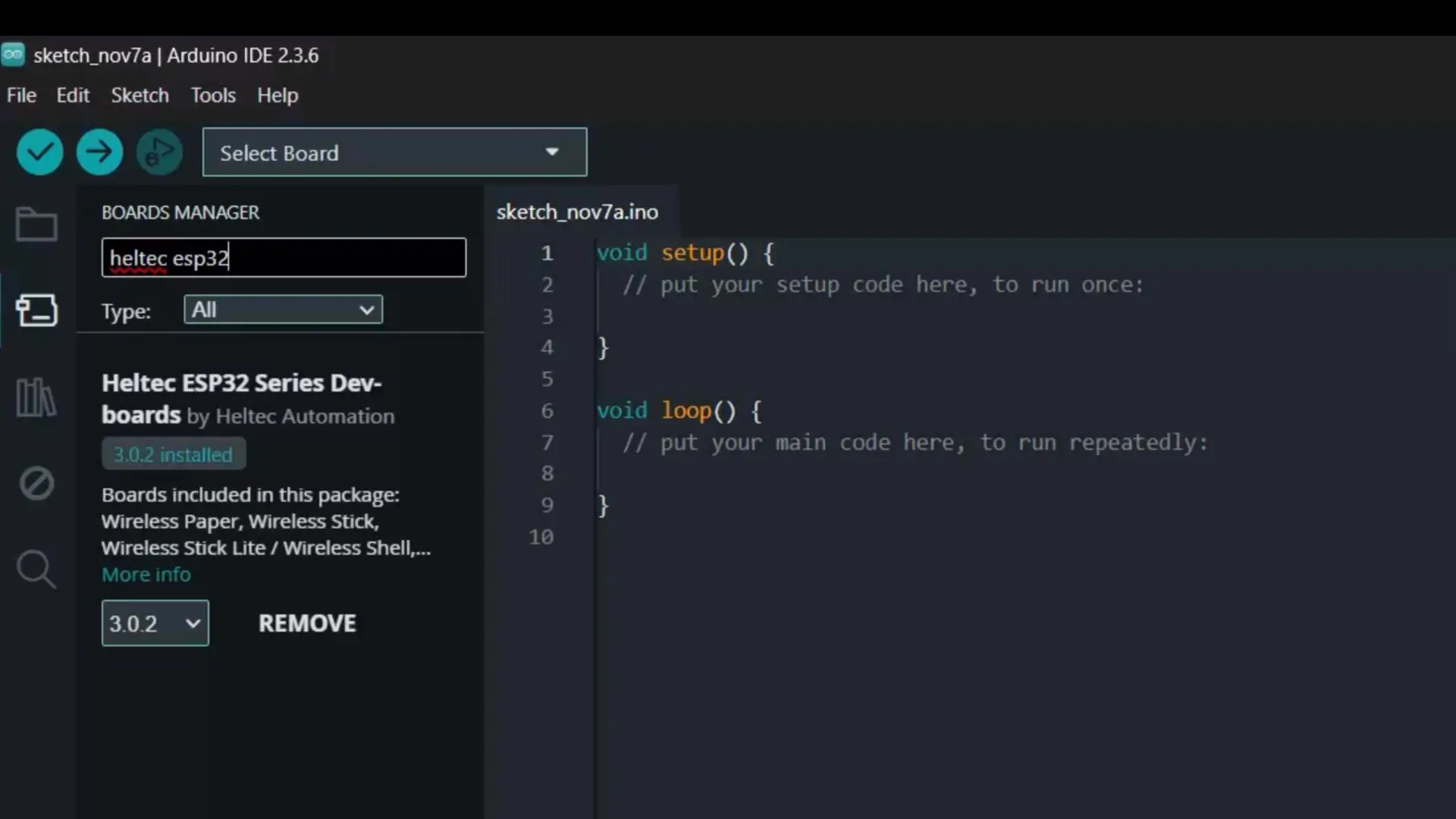This screenshot has height=819, width=1456.
Task: Open the Sketch menu
Action: point(140,96)
